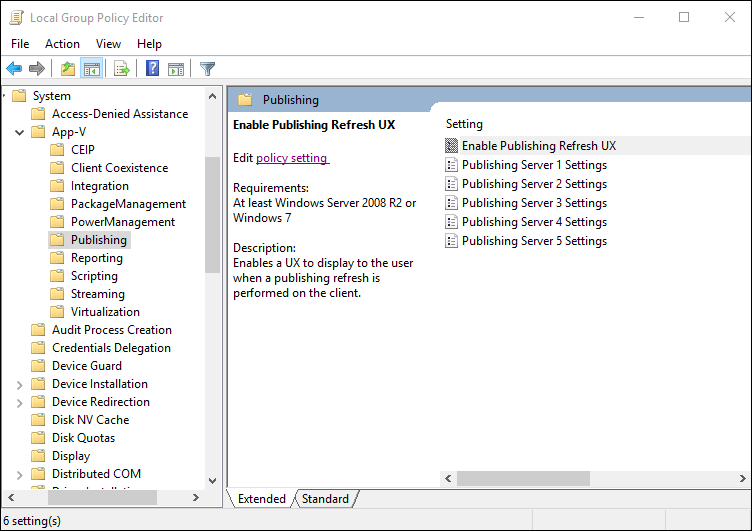The image size is (752, 531).
Task: Click the Setting column header
Action: (x=464, y=124)
